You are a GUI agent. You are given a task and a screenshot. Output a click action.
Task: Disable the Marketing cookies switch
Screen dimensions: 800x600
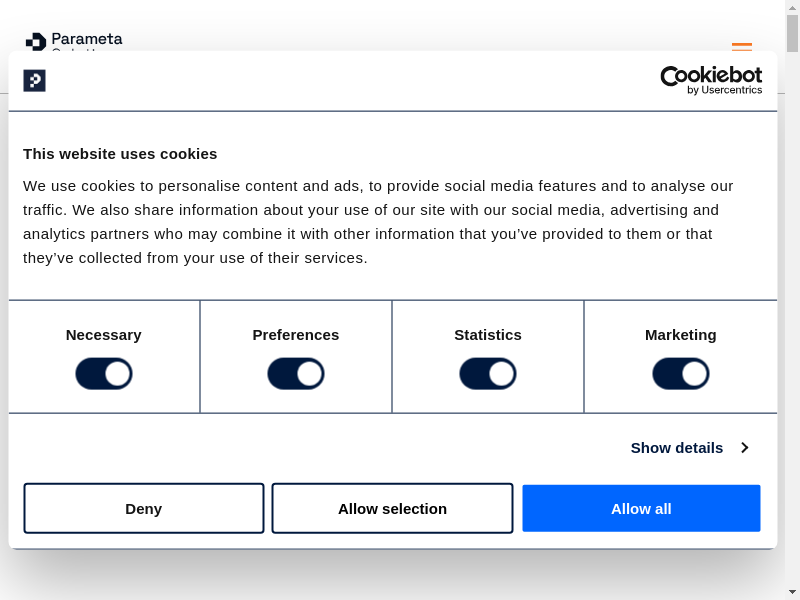681,374
